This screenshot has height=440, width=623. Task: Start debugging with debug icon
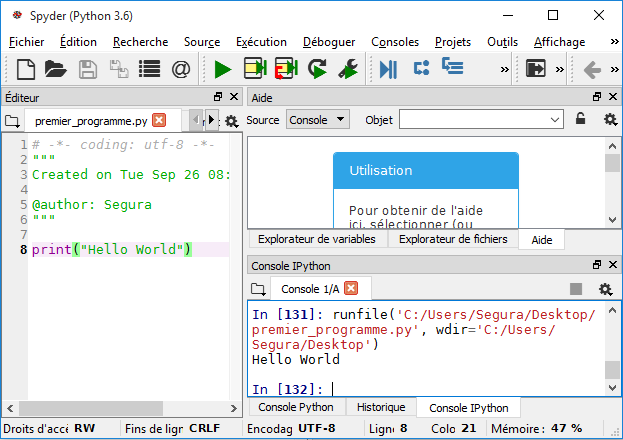coord(388,69)
